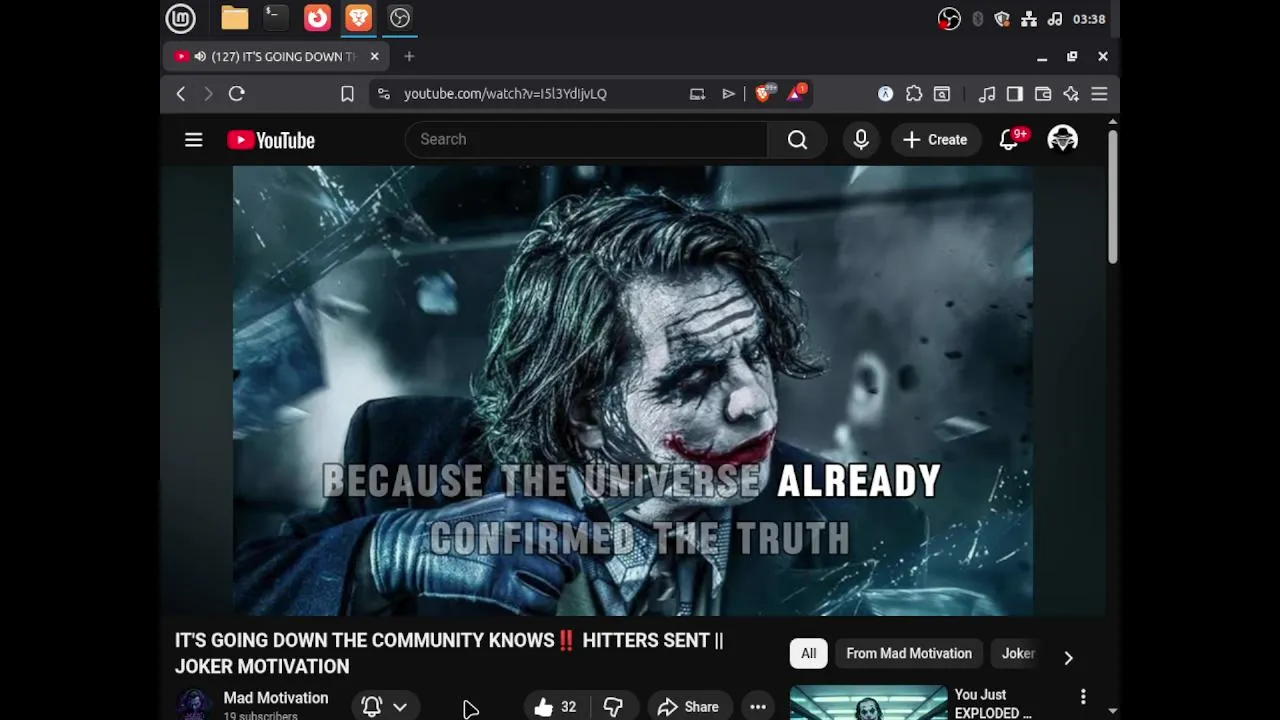
Task: Add video to Brave Playlist arrow icon
Action: [728, 94]
